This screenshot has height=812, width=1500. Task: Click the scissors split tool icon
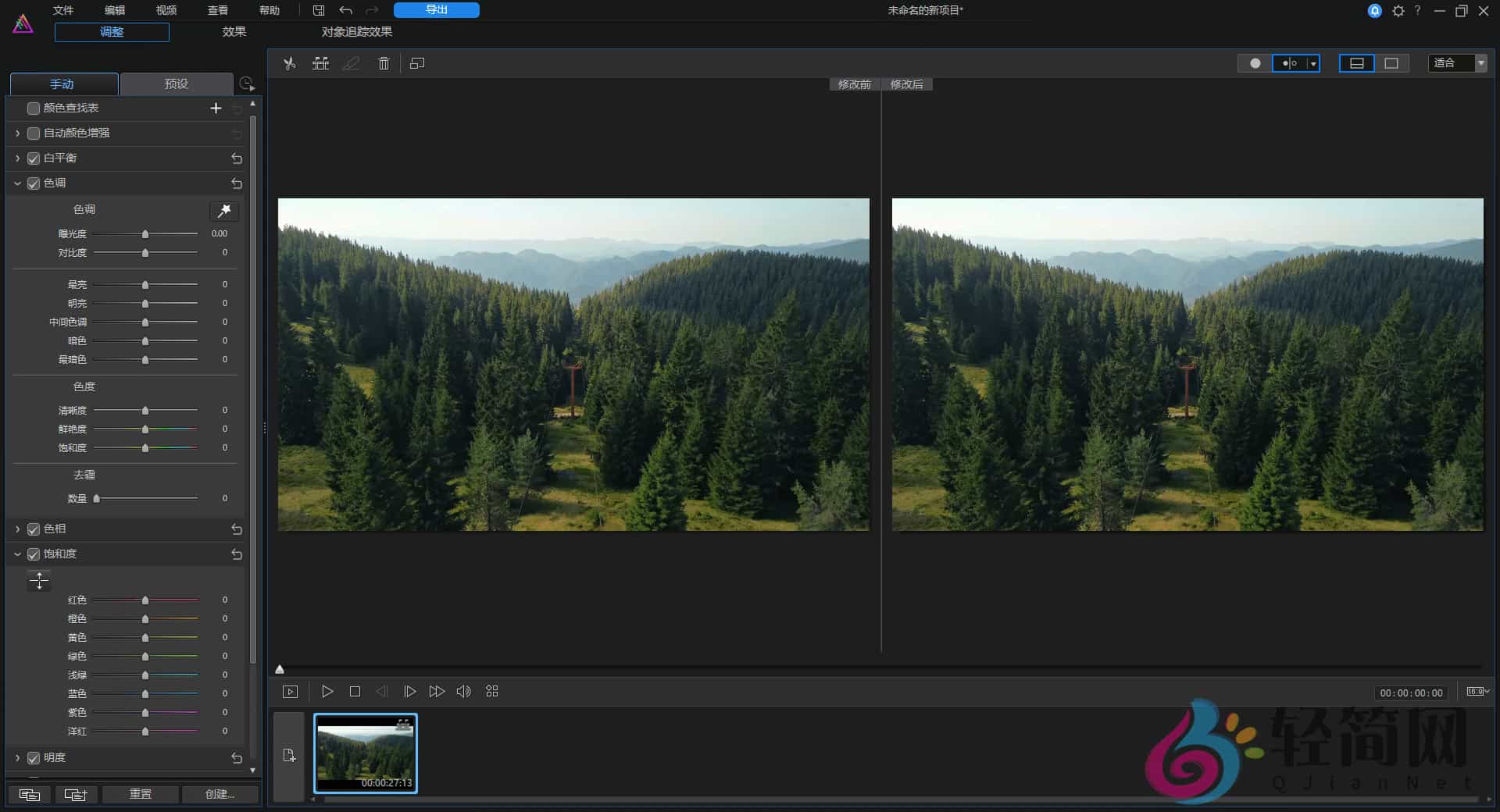290,63
